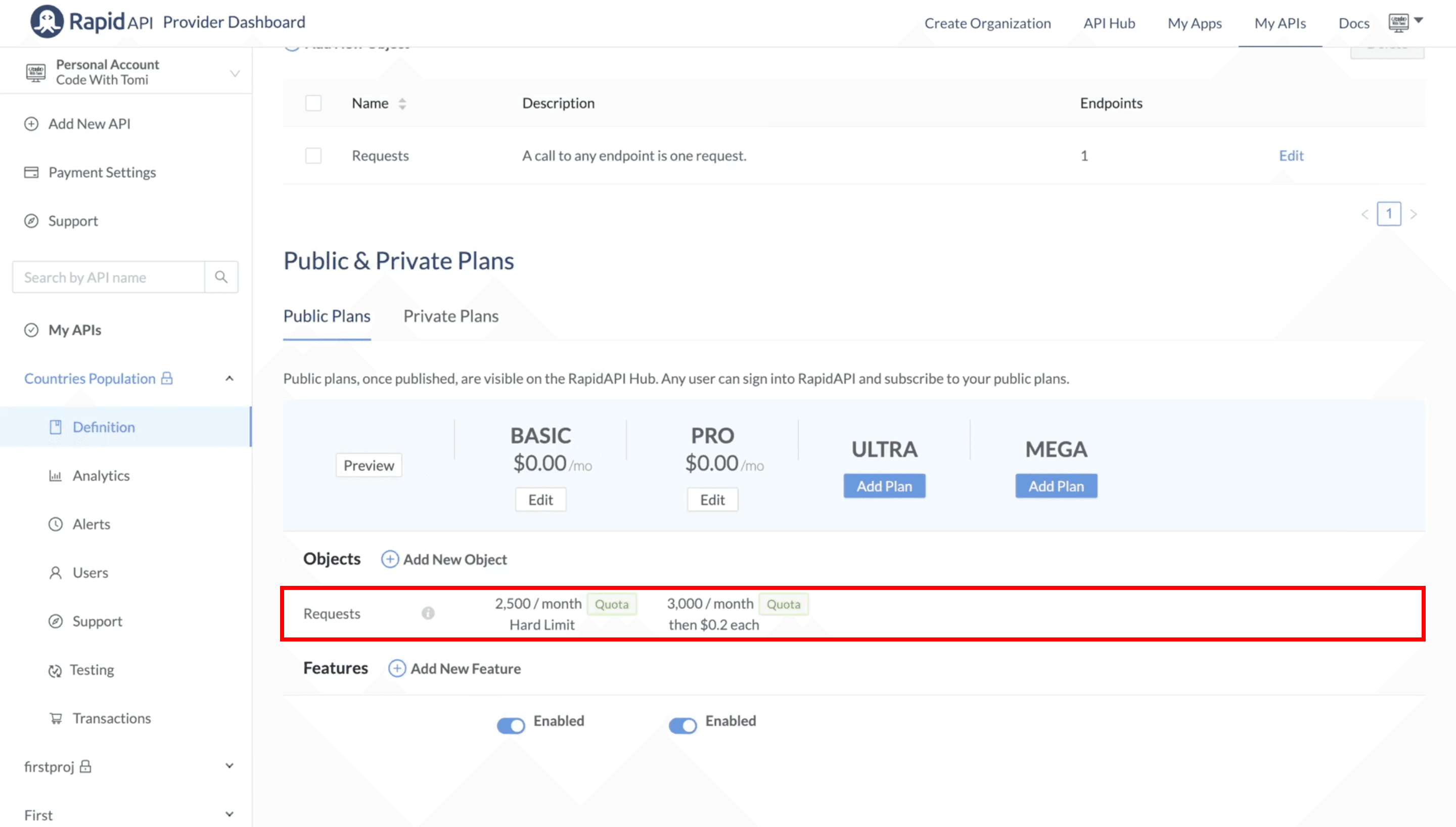The width and height of the screenshot is (1456, 827).
Task: Click the search magnifier button
Action: [x=221, y=277]
